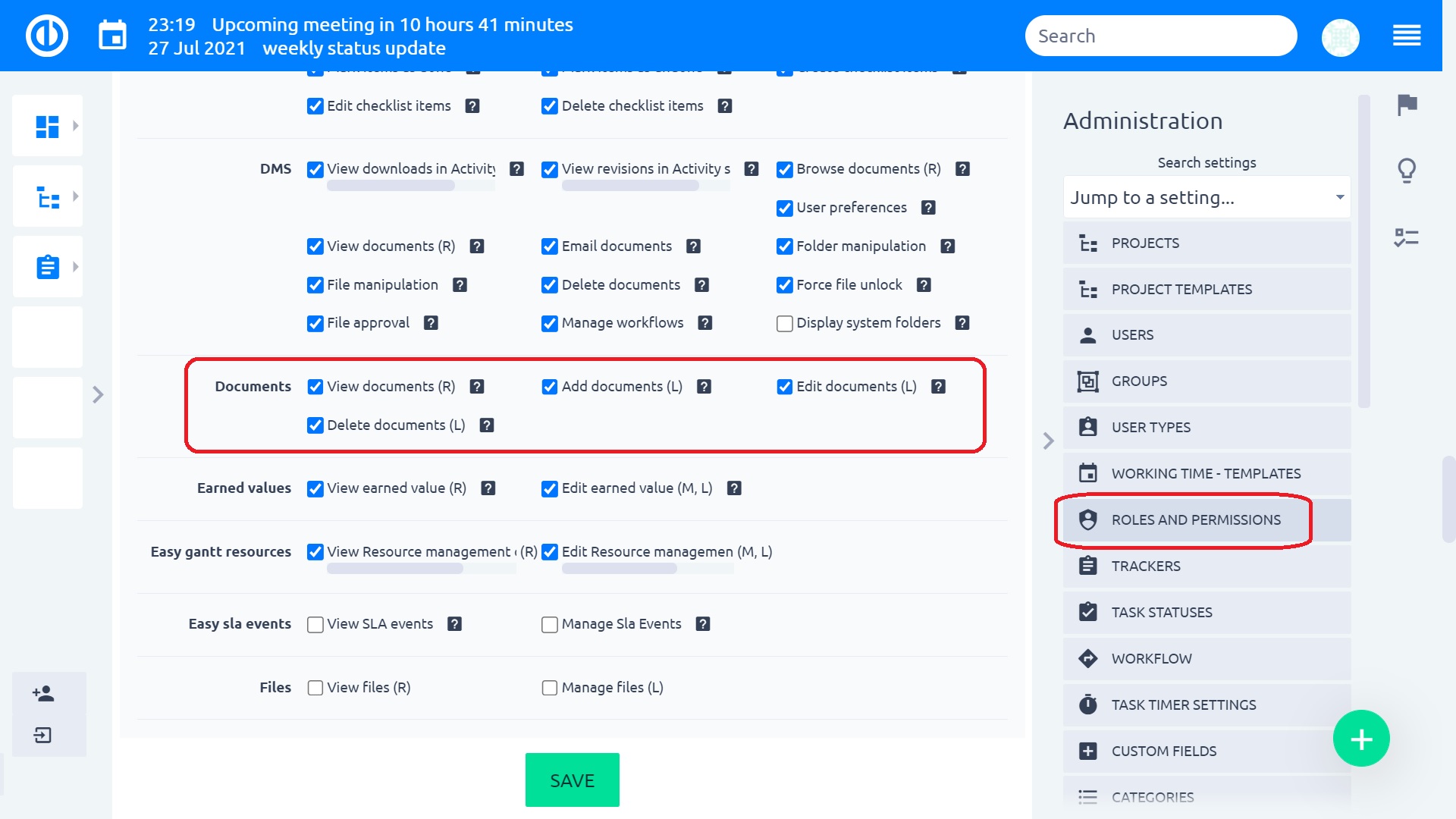Open WORKFLOW settings link

point(1150,658)
